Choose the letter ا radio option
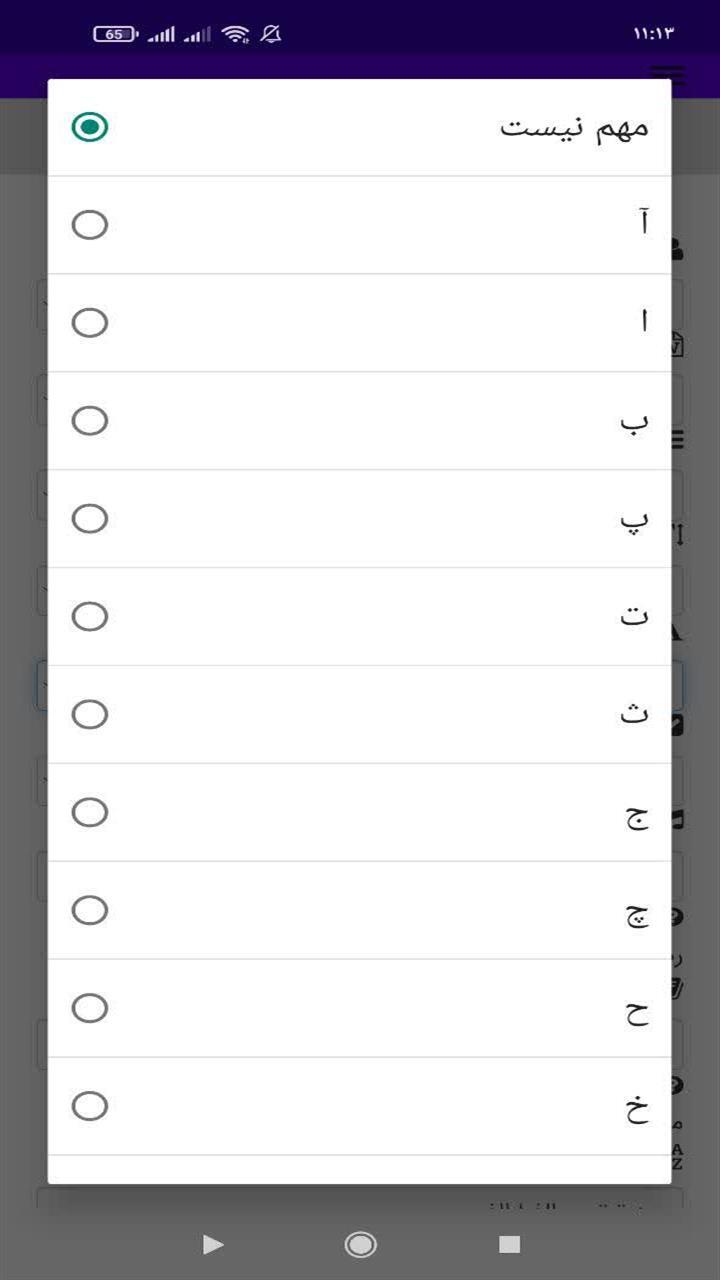This screenshot has height=1280, width=720. [90, 323]
